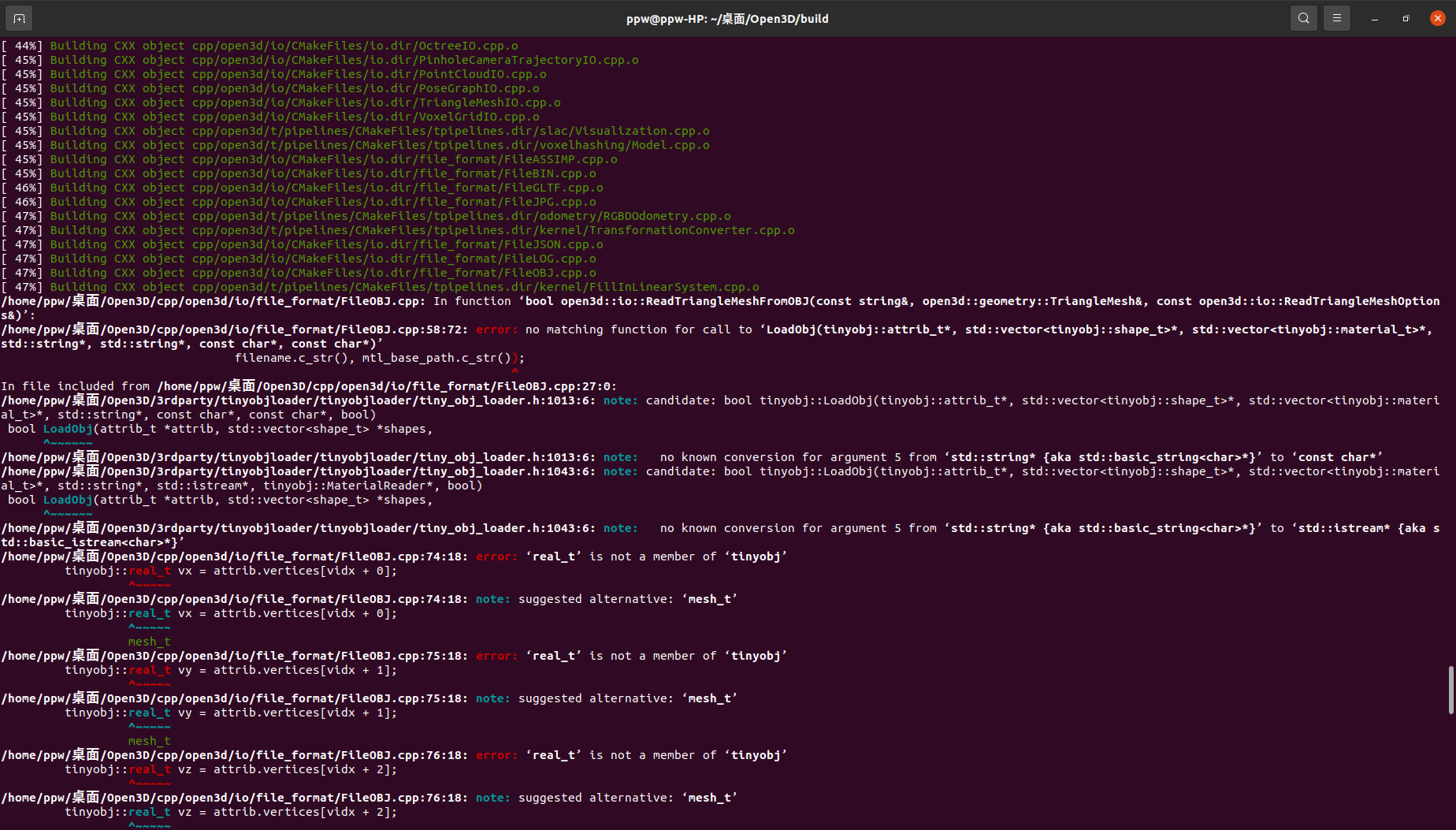Click the PinholeCameraTrajectoryIO.cpp.o build line
The height and width of the screenshot is (830, 1456).
(320, 60)
